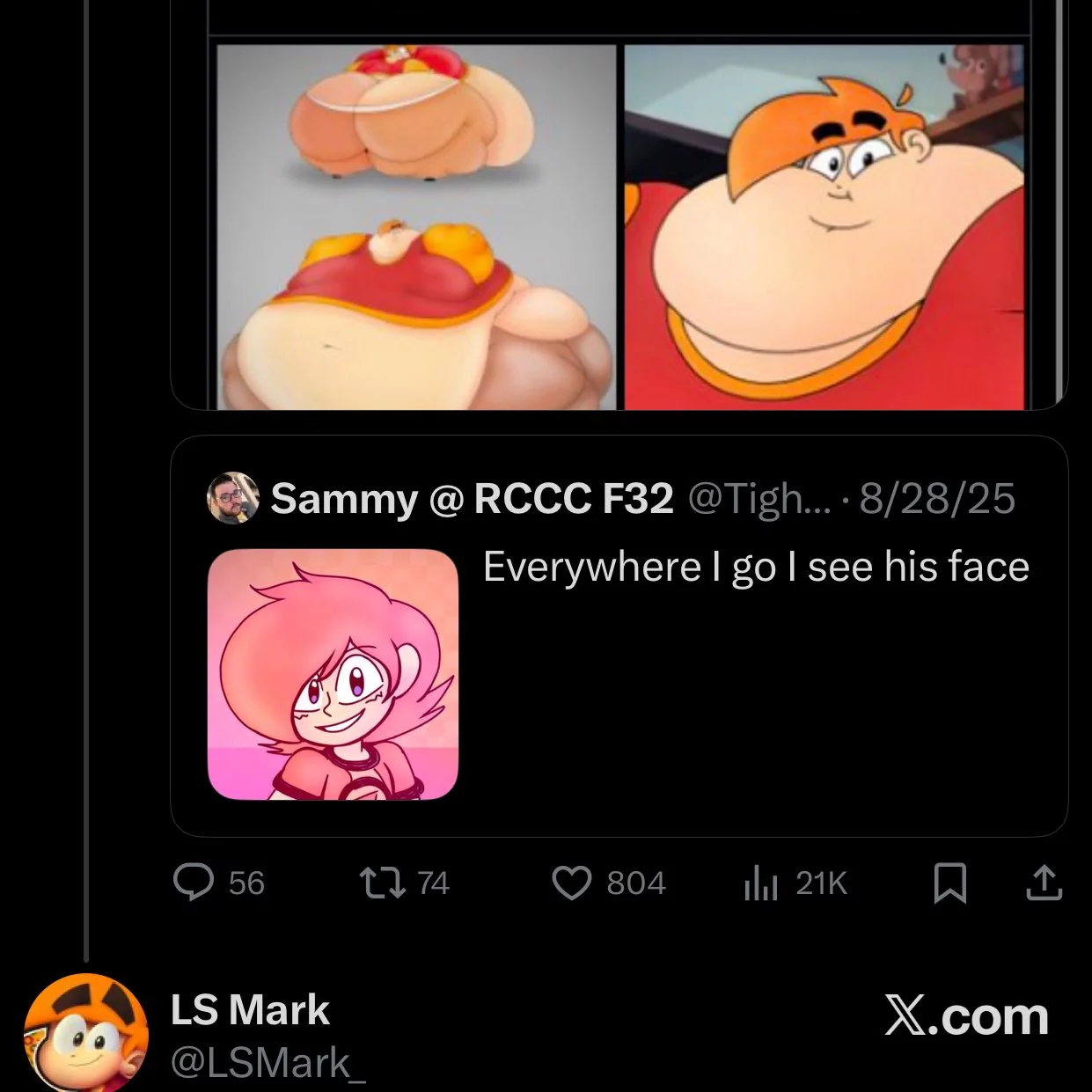Screen dimensions: 1092x1092
Task: Click the 804 likes count
Action: (x=636, y=883)
